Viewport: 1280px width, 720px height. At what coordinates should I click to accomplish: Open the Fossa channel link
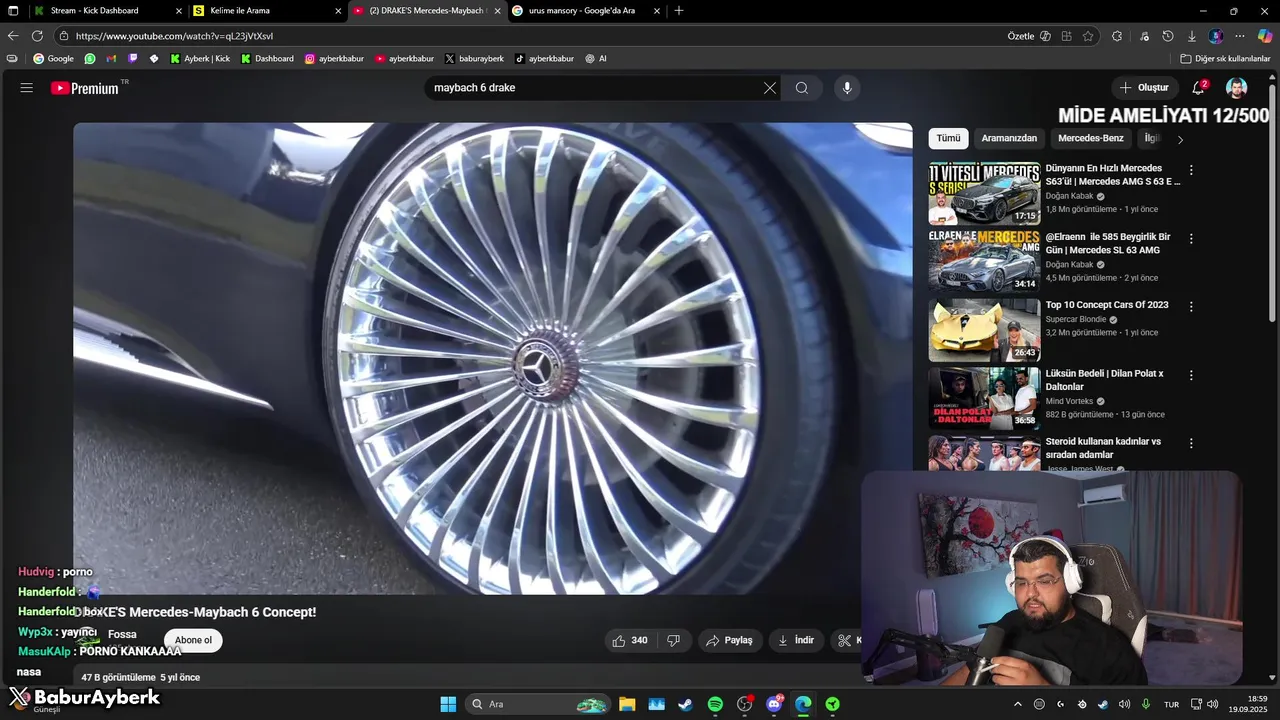pyautogui.click(x=122, y=634)
